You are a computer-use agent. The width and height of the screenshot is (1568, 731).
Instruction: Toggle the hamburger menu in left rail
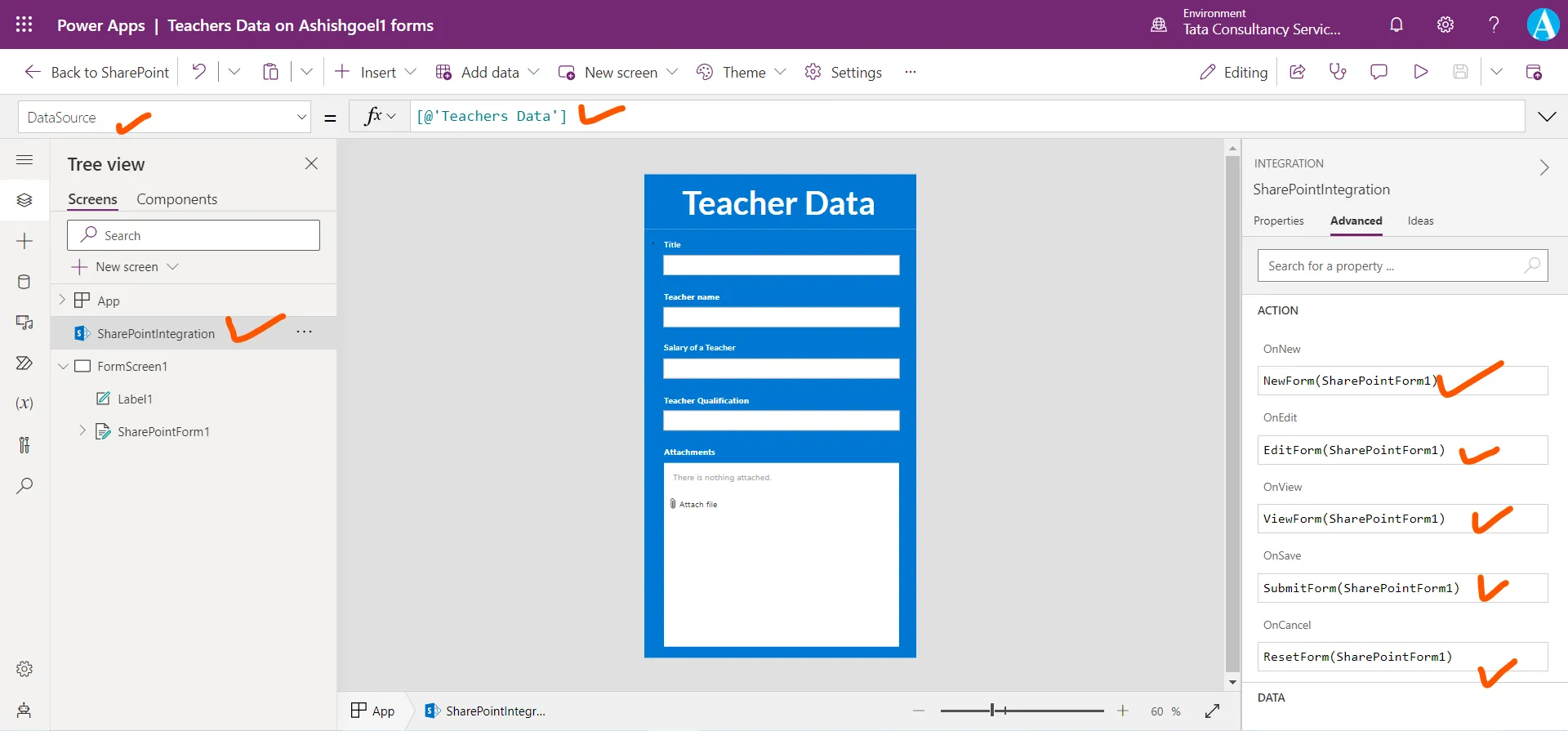pos(24,160)
